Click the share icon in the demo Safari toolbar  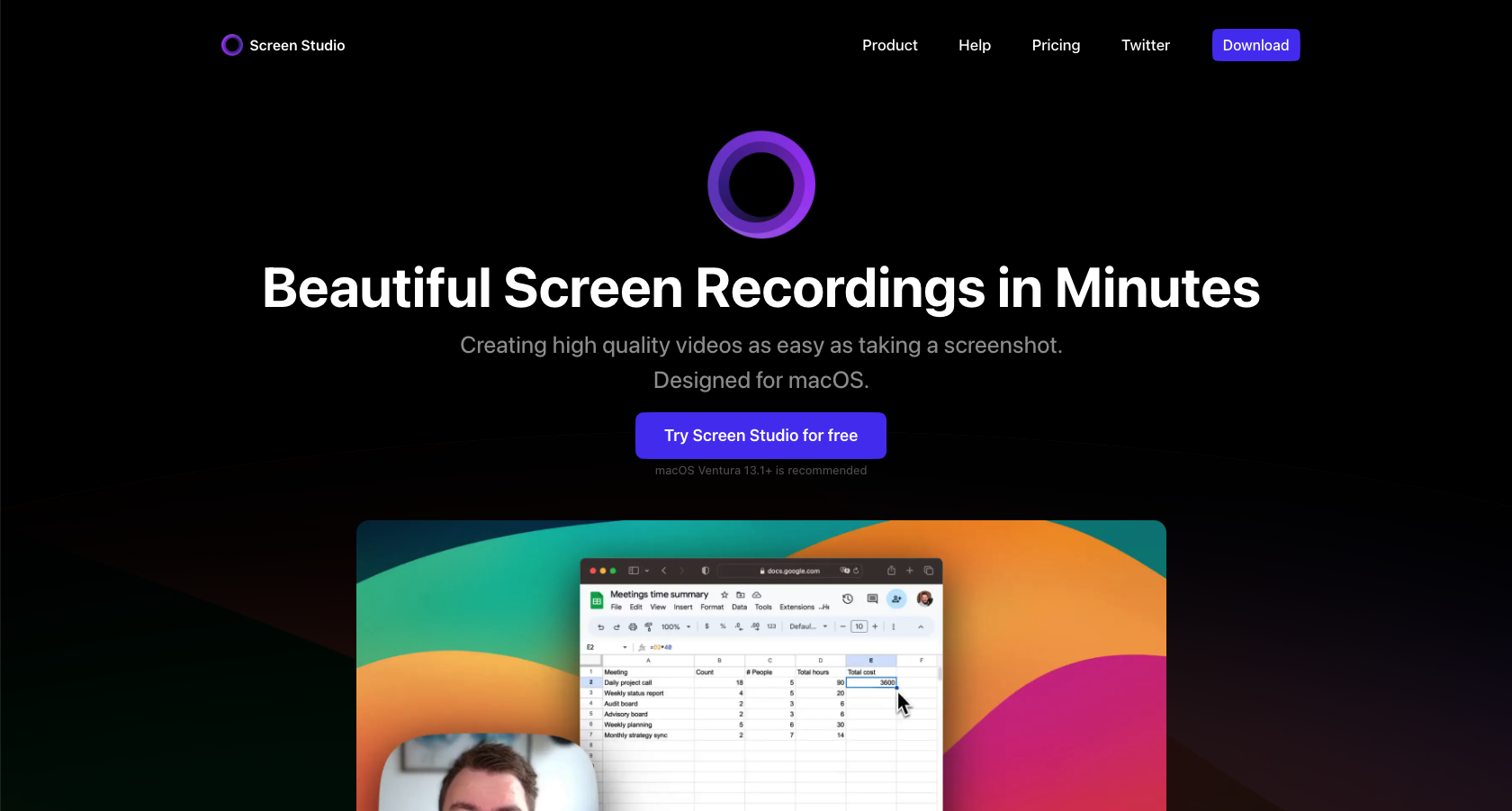click(891, 571)
